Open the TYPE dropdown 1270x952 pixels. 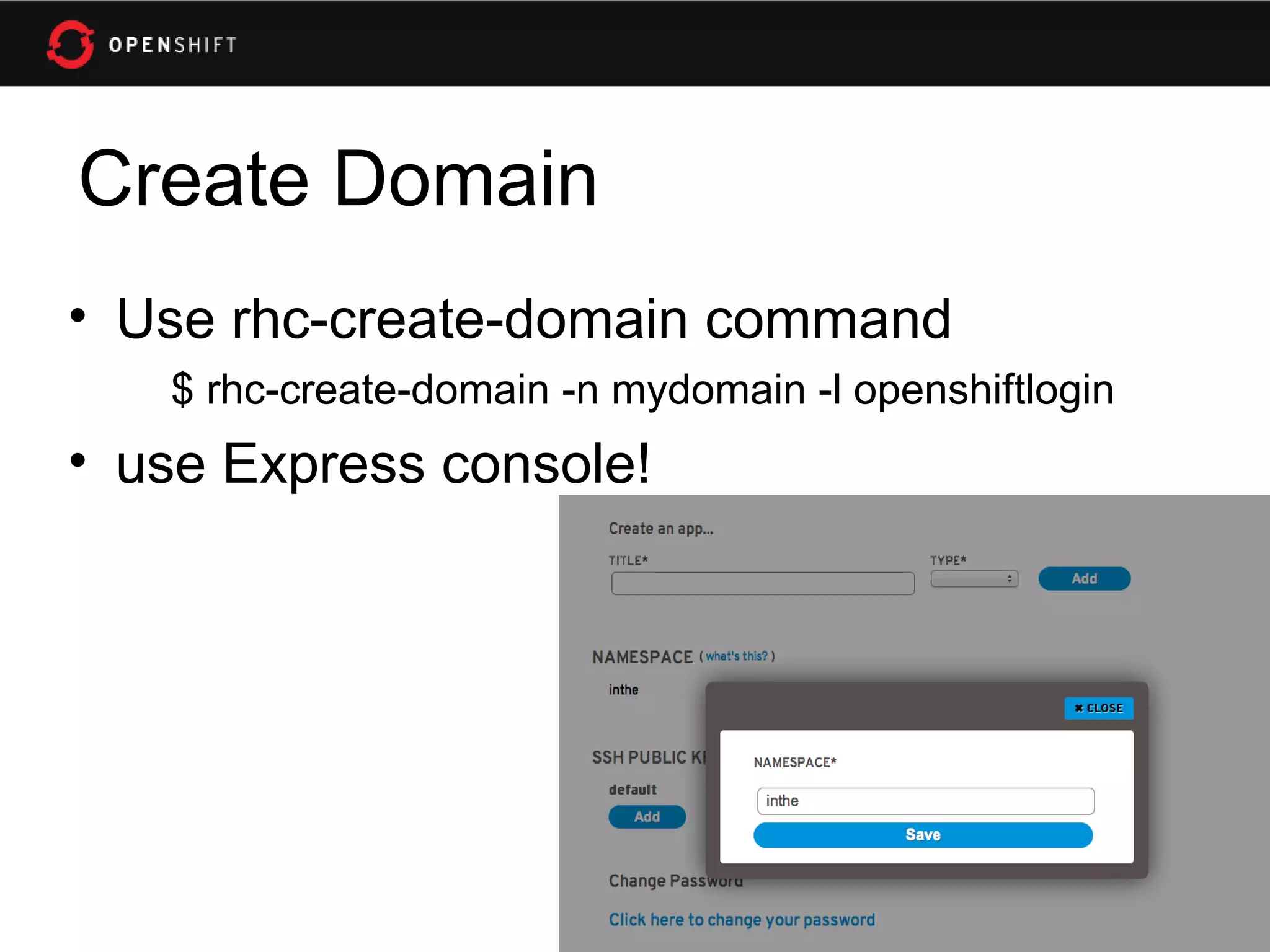tap(974, 578)
